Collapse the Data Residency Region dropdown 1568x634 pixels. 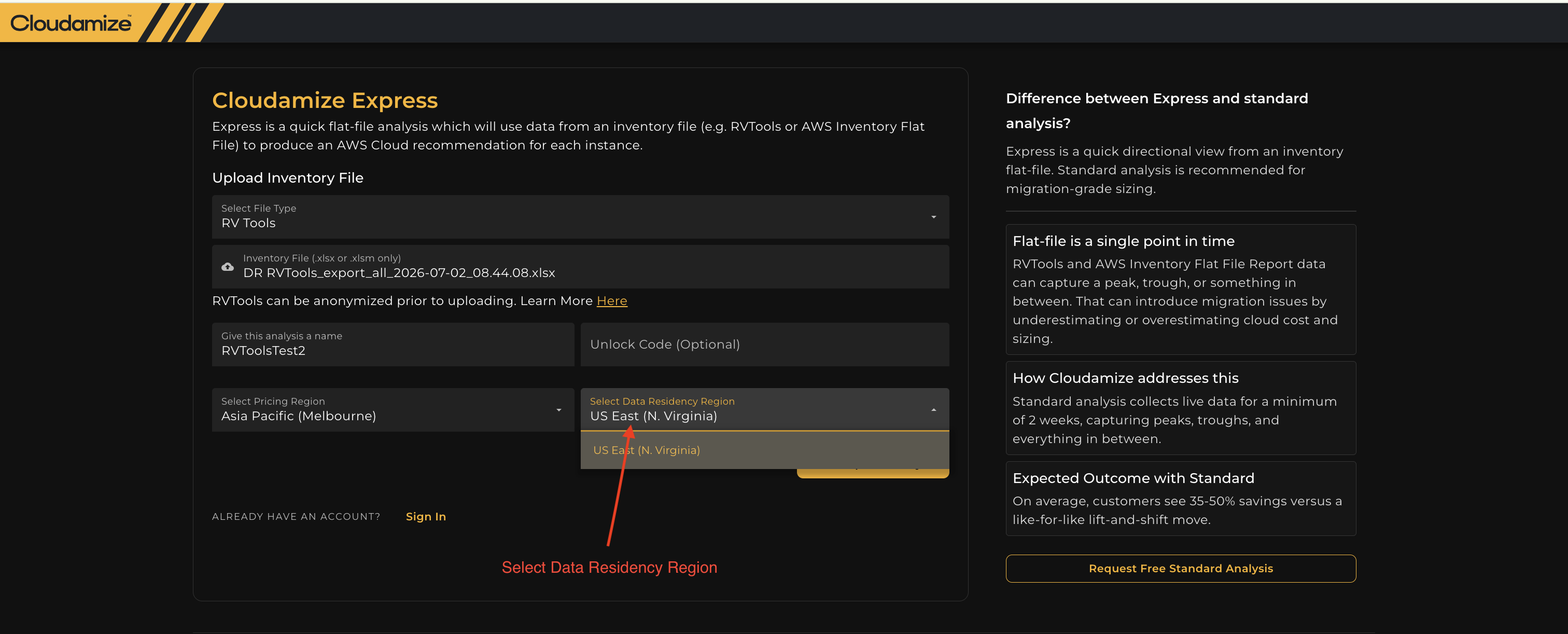click(764, 410)
